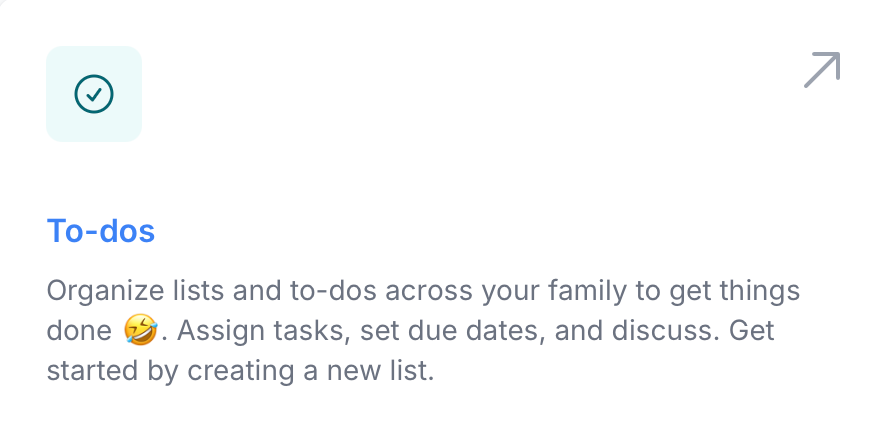Click the word "family" in the description
Image resolution: width=888 pixels, height=432 pixels.
[587, 291]
